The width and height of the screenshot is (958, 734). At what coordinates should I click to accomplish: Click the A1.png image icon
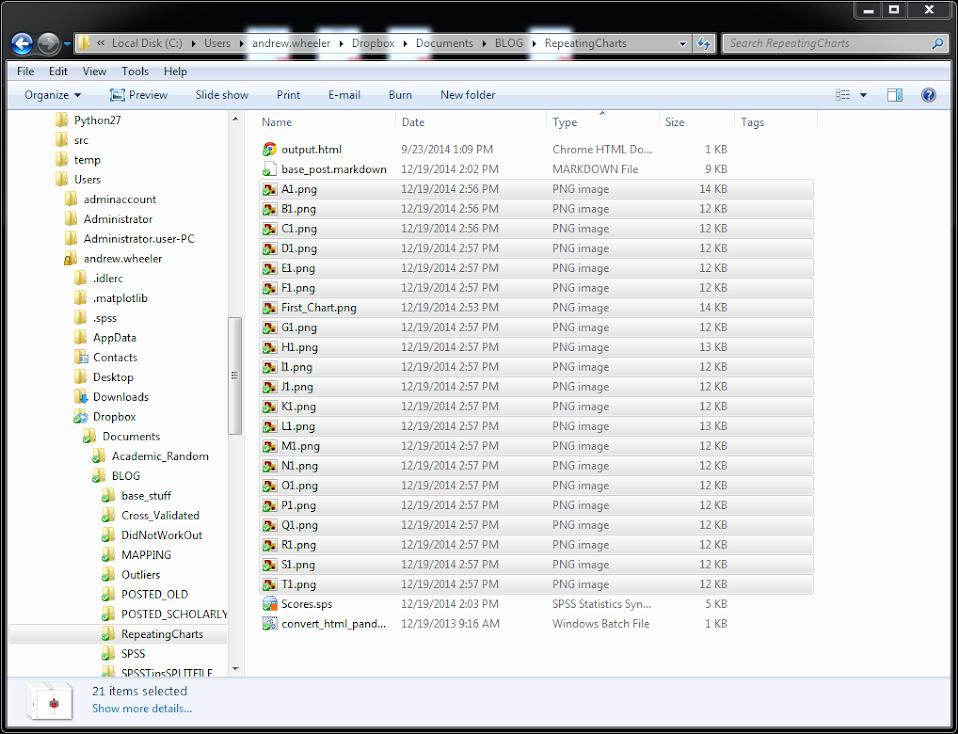point(269,189)
